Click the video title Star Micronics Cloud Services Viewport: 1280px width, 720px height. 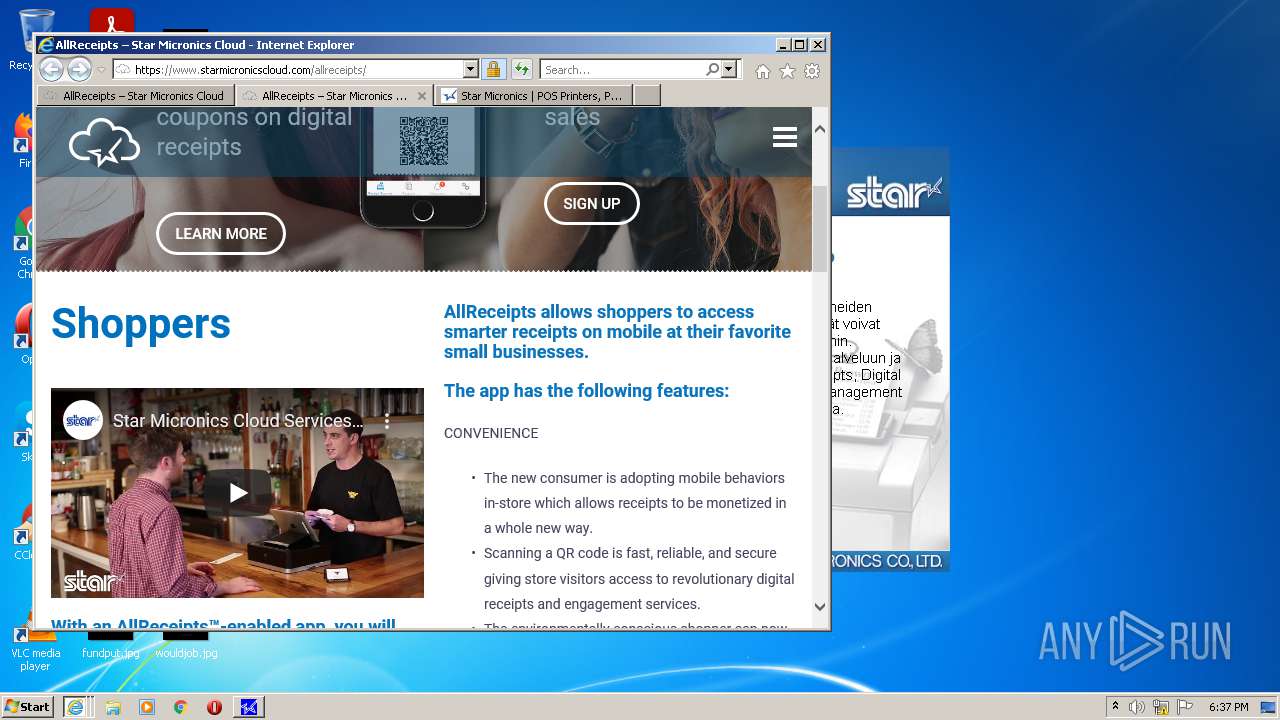click(238, 421)
